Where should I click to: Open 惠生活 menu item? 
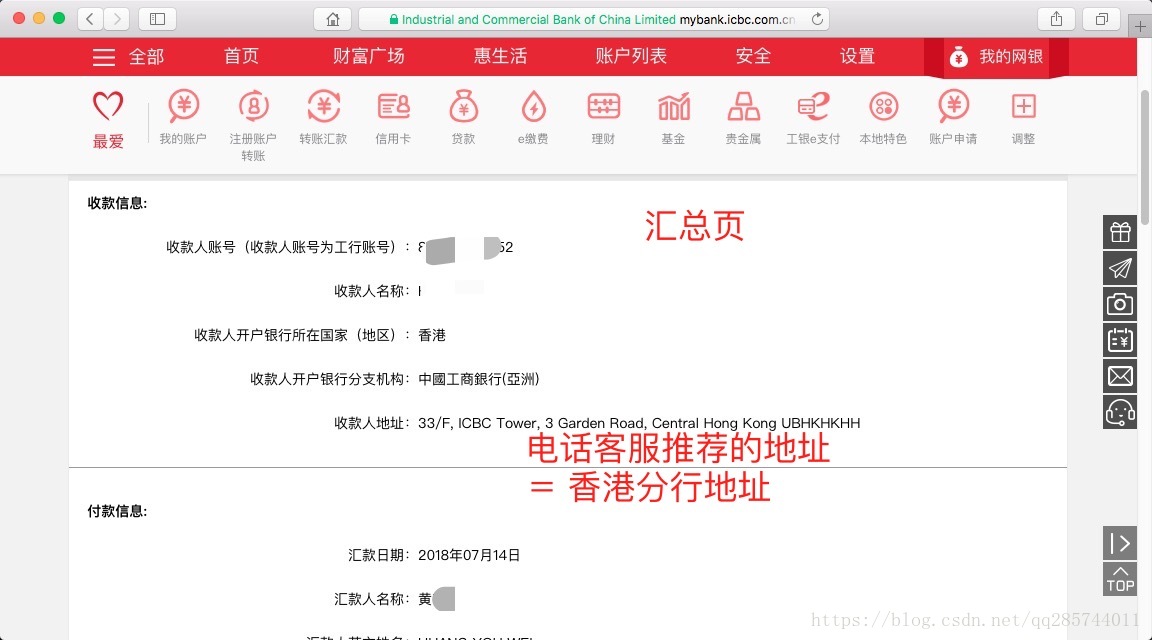point(500,57)
